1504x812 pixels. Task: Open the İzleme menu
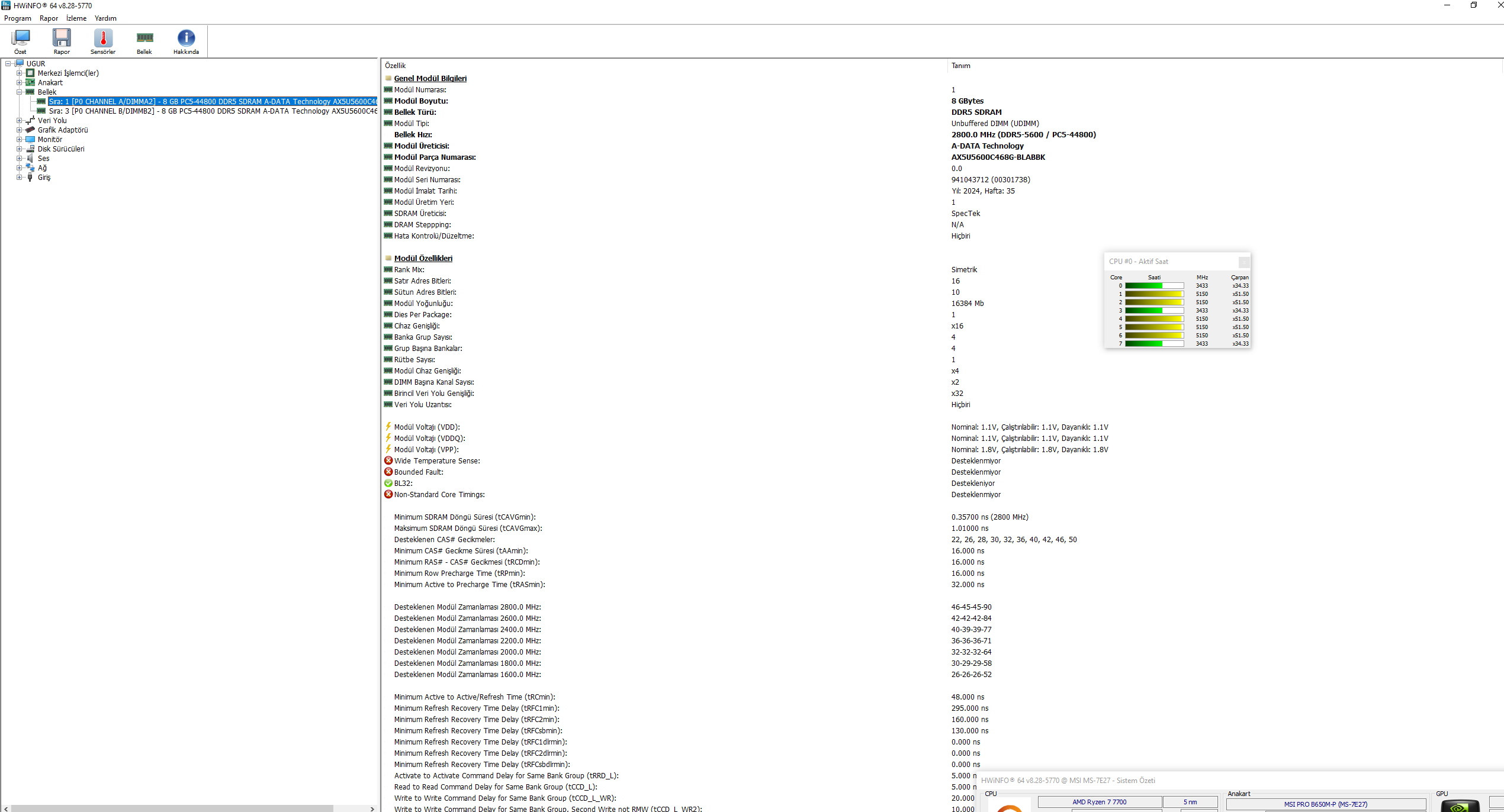tap(76, 18)
